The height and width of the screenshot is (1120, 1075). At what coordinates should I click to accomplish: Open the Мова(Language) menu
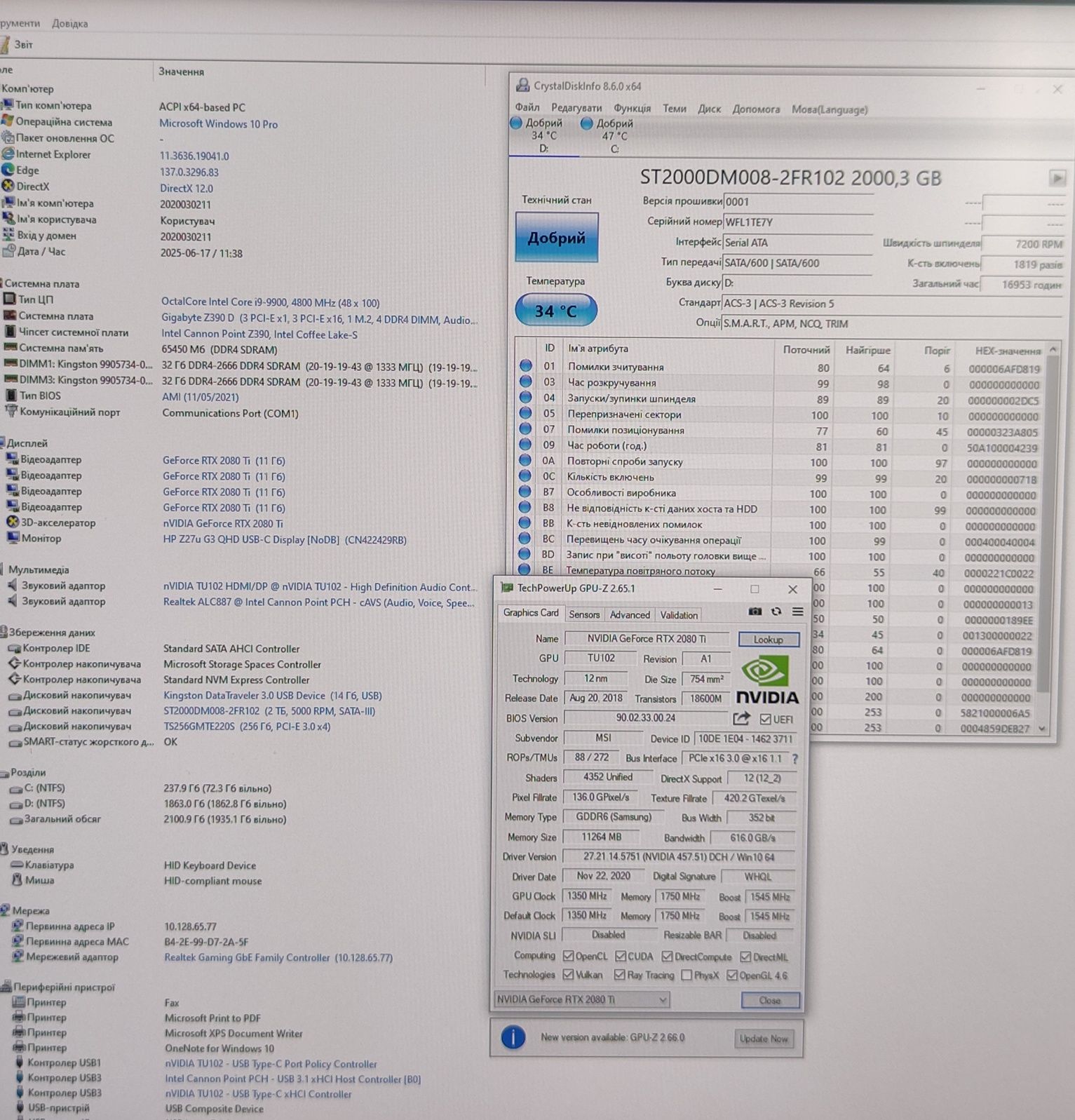[x=830, y=109]
